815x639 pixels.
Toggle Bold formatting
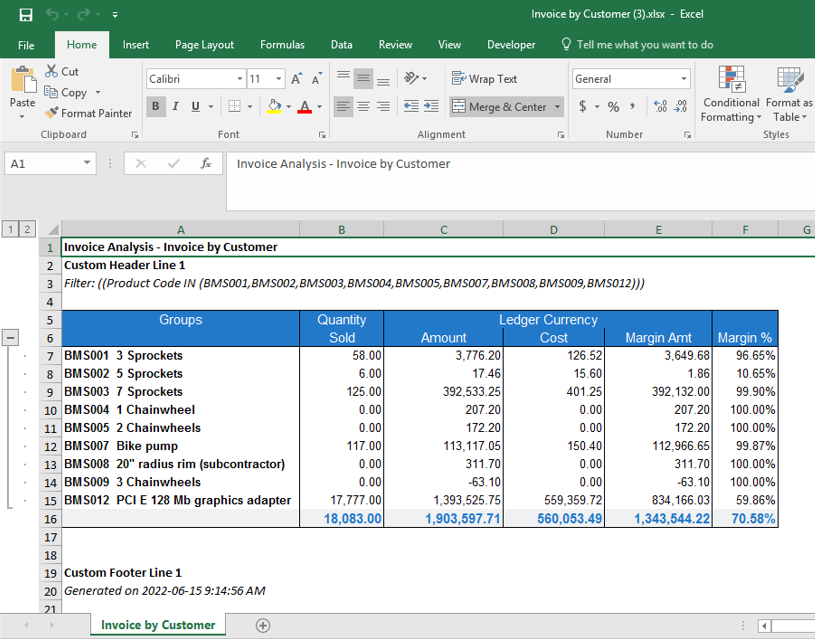pos(155,107)
